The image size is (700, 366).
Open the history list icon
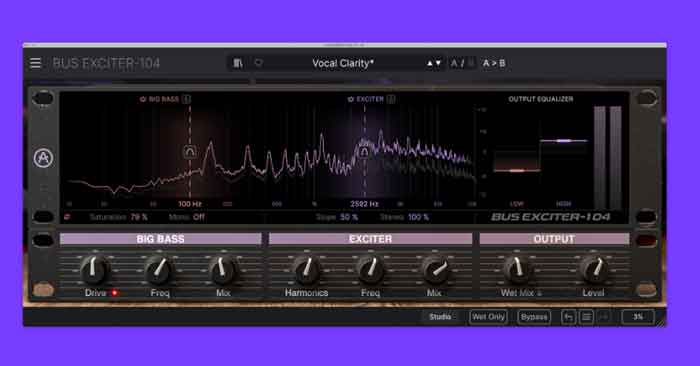click(x=586, y=317)
